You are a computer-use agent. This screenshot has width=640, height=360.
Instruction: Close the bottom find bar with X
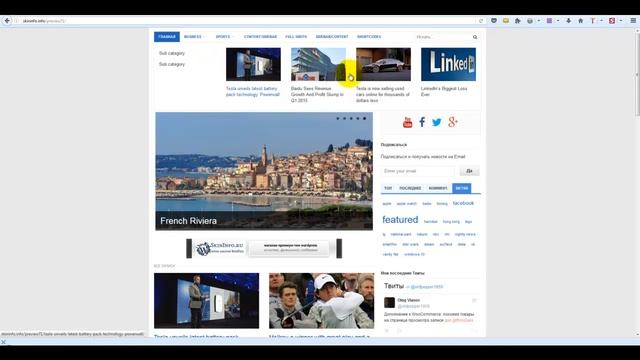(x=3, y=342)
